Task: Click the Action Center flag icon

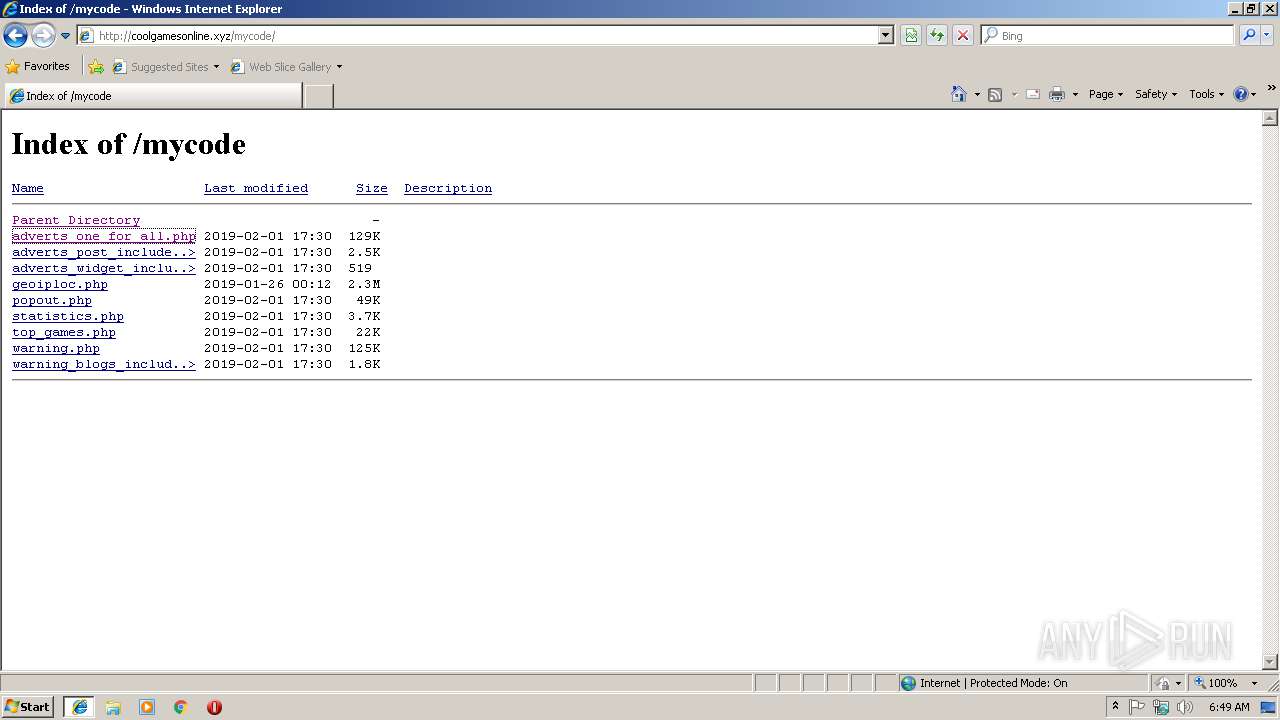Action: [1137, 707]
